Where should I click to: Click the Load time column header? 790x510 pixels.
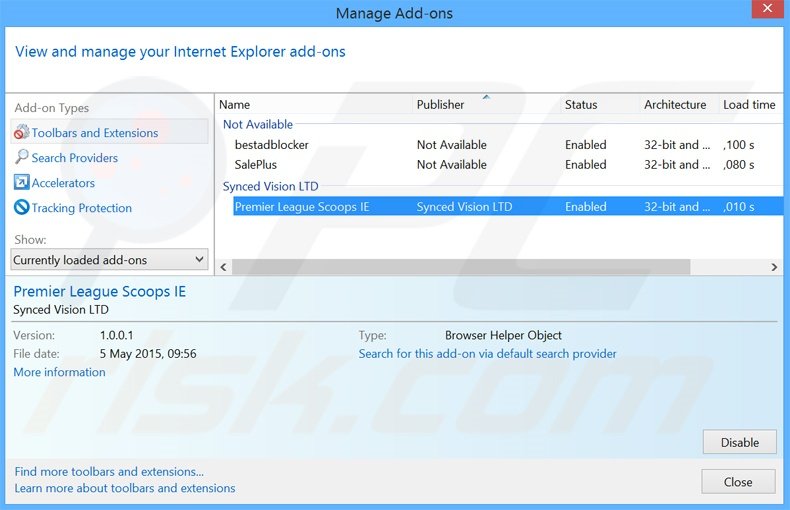[x=750, y=104]
